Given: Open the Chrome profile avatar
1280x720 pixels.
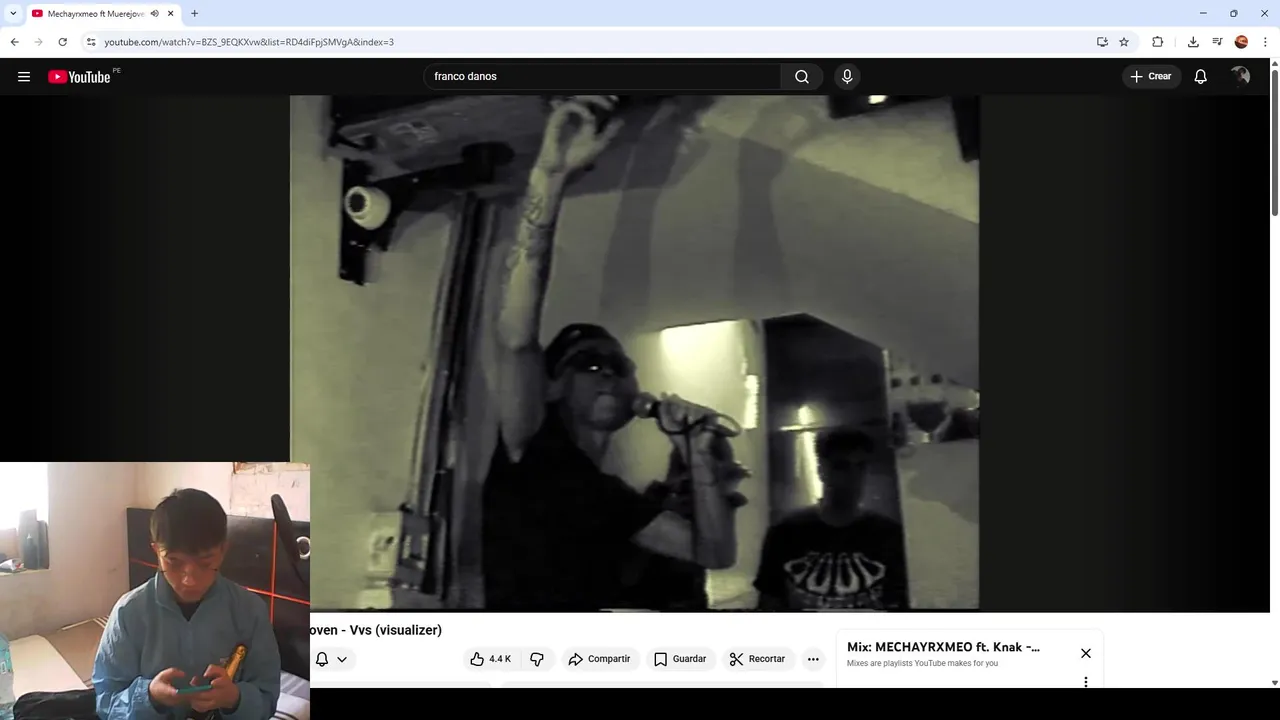Looking at the screenshot, I should click(1241, 42).
